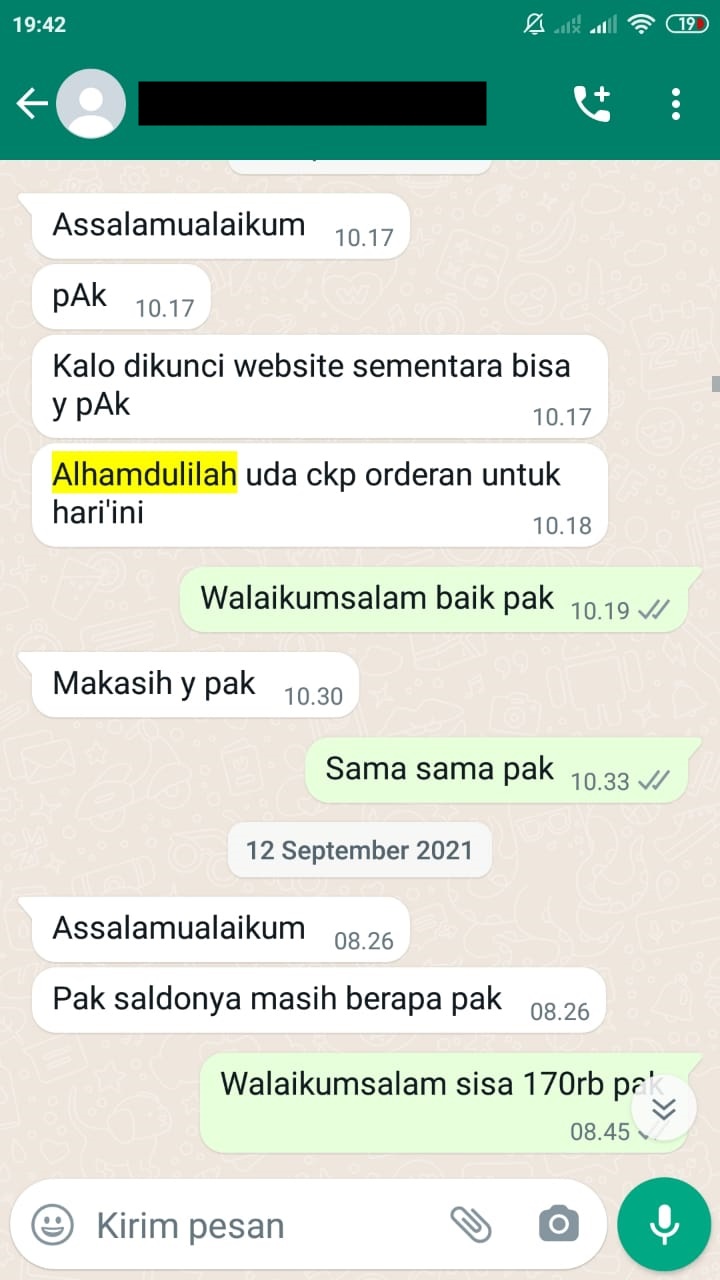Image resolution: width=720 pixels, height=1280 pixels.
Task: Tap double check marks on Sama sama pak
Action: [654, 781]
